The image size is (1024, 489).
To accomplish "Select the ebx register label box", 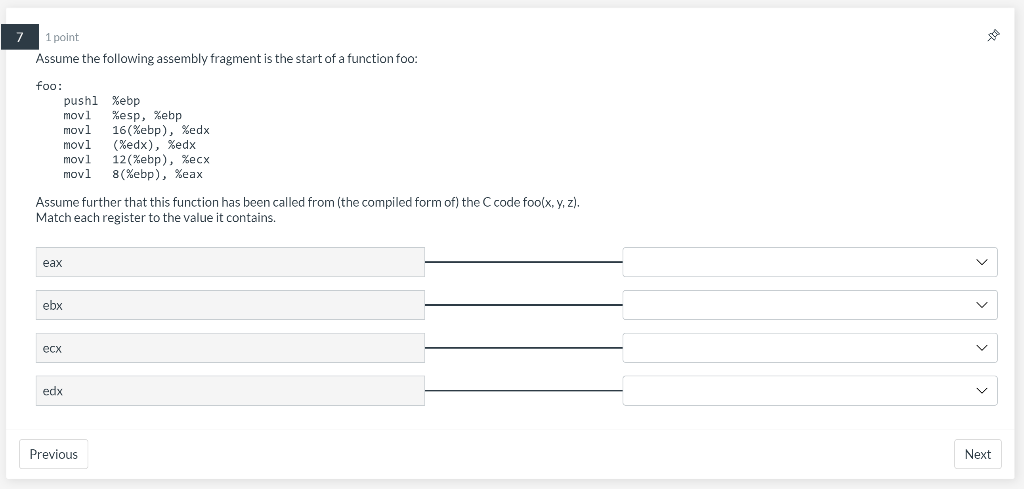I will click(x=230, y=305).
